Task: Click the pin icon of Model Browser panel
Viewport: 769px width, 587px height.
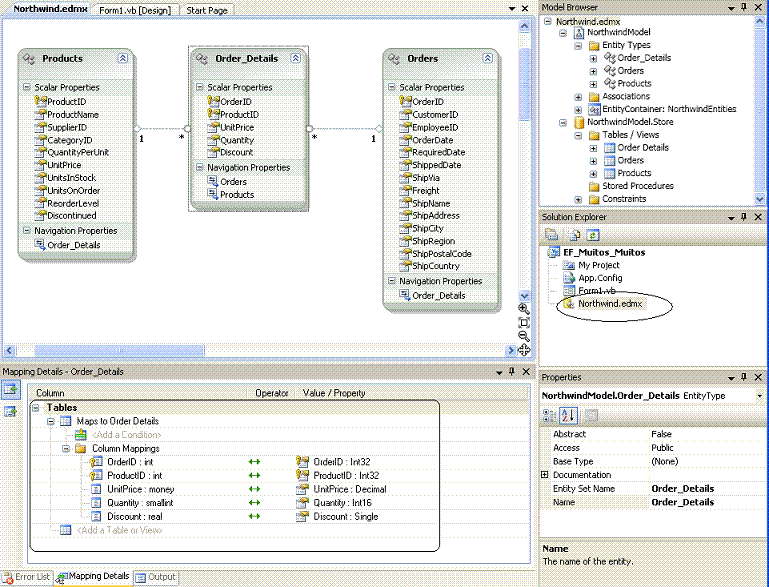Action: tap(744, 7)
